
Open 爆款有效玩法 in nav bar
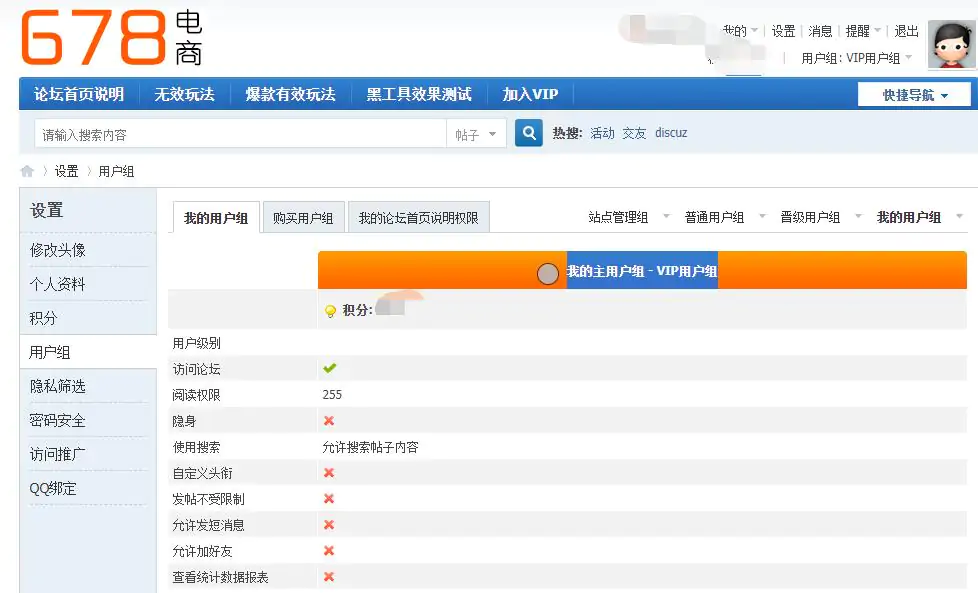pyautogui.click(x=291, y=94)
